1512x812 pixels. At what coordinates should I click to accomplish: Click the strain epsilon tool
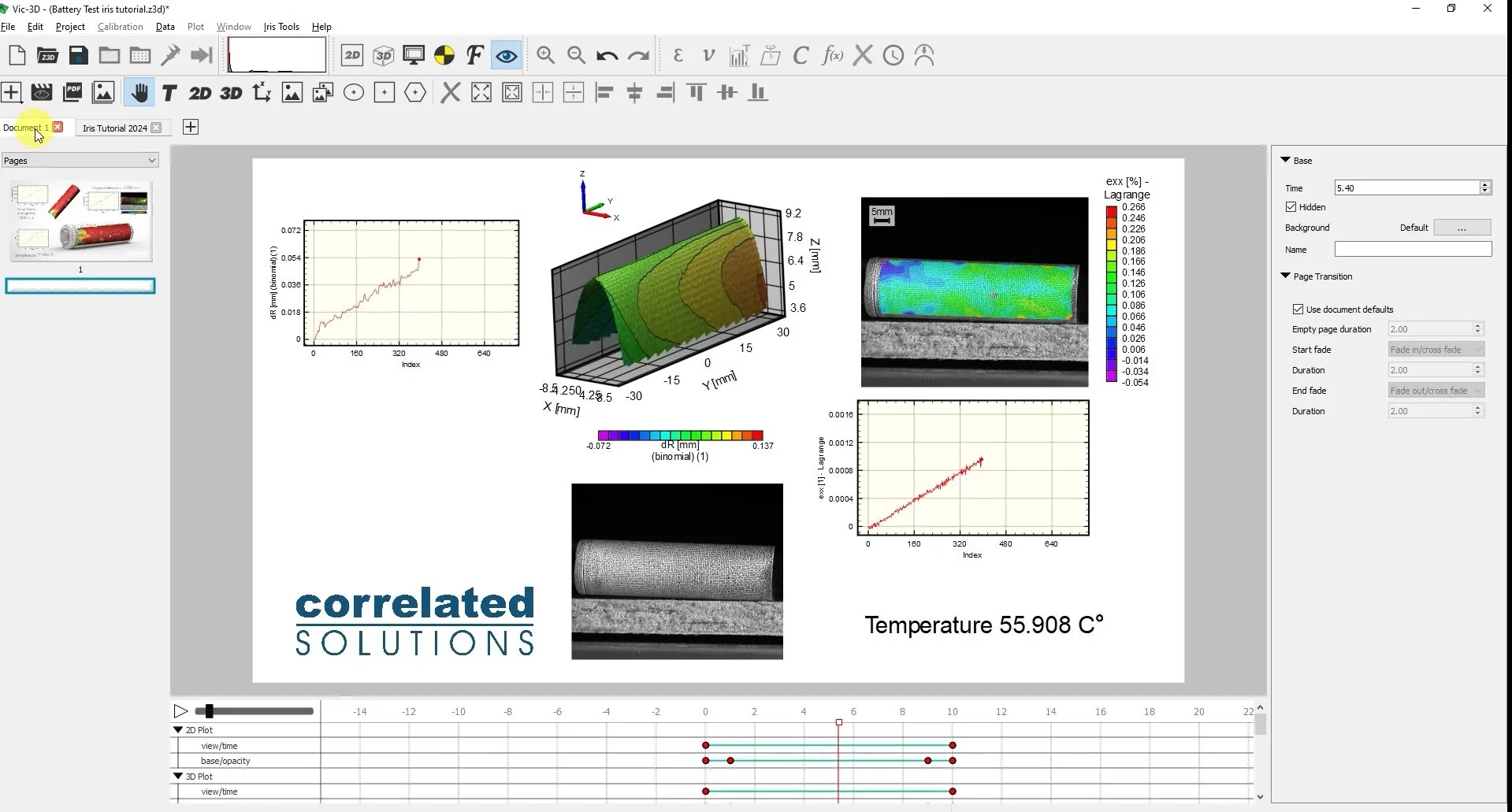(678, 54)
